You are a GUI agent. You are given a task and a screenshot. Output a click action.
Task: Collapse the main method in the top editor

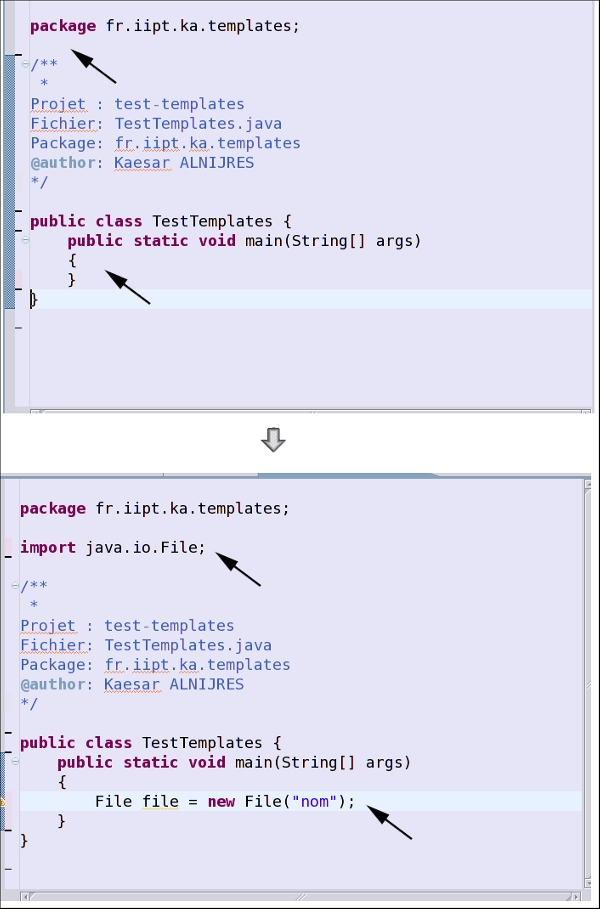click(25, 241)
